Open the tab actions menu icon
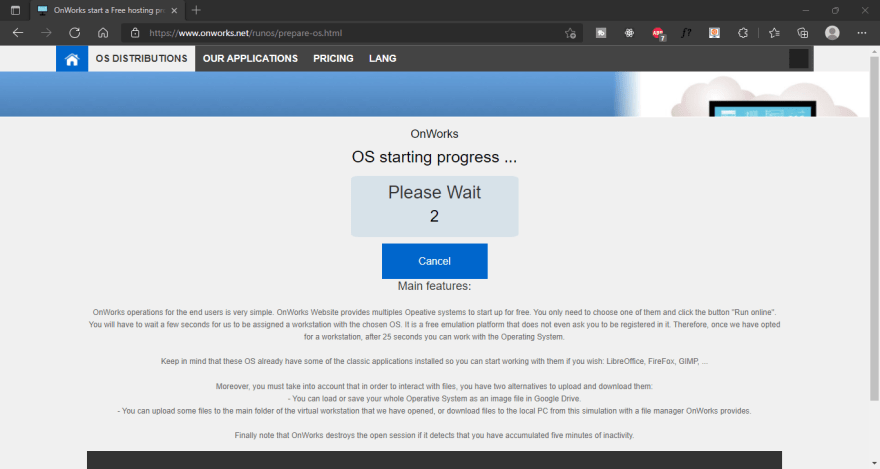The width and height of the screenshot is (880, 469). point(15,10)
